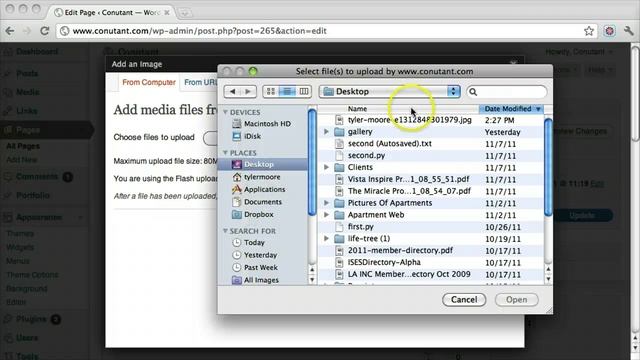Navigate forward in file dialog
640x360 pixels.
click(248, 91)
